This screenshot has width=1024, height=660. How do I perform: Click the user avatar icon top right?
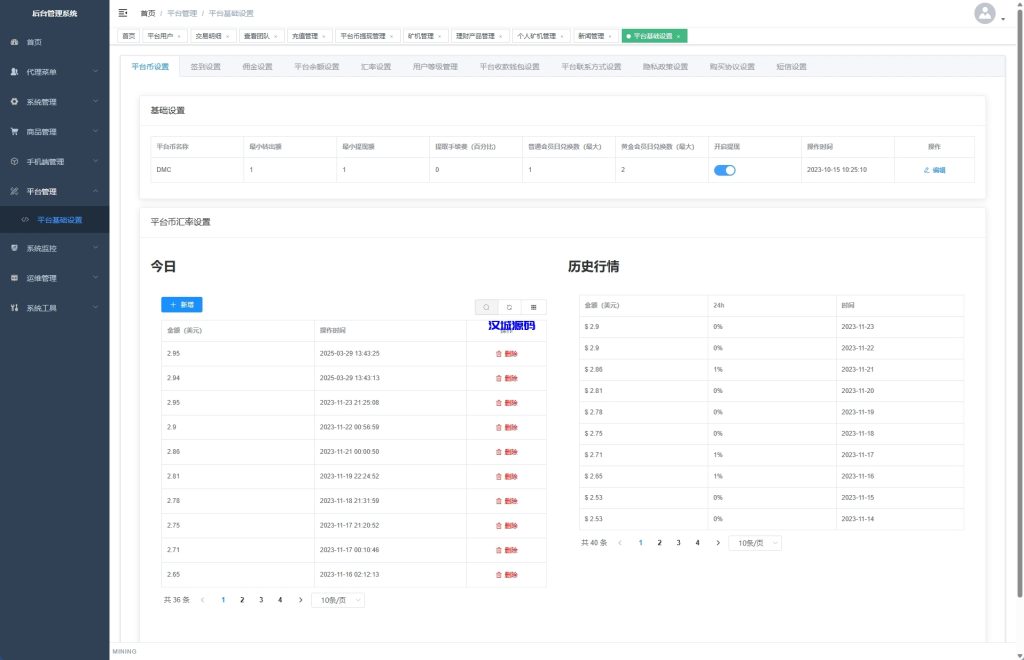coord(985,13)
